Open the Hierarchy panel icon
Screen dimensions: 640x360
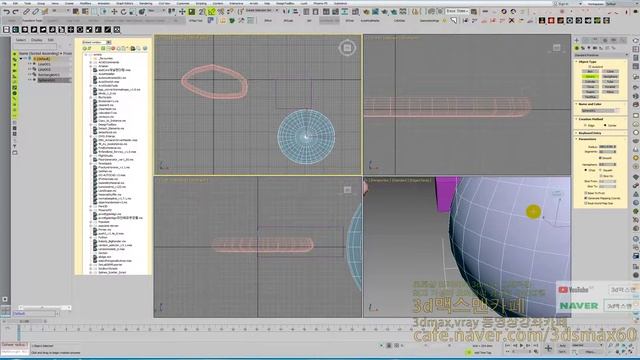pyautogui.click(x=596, y=40)
